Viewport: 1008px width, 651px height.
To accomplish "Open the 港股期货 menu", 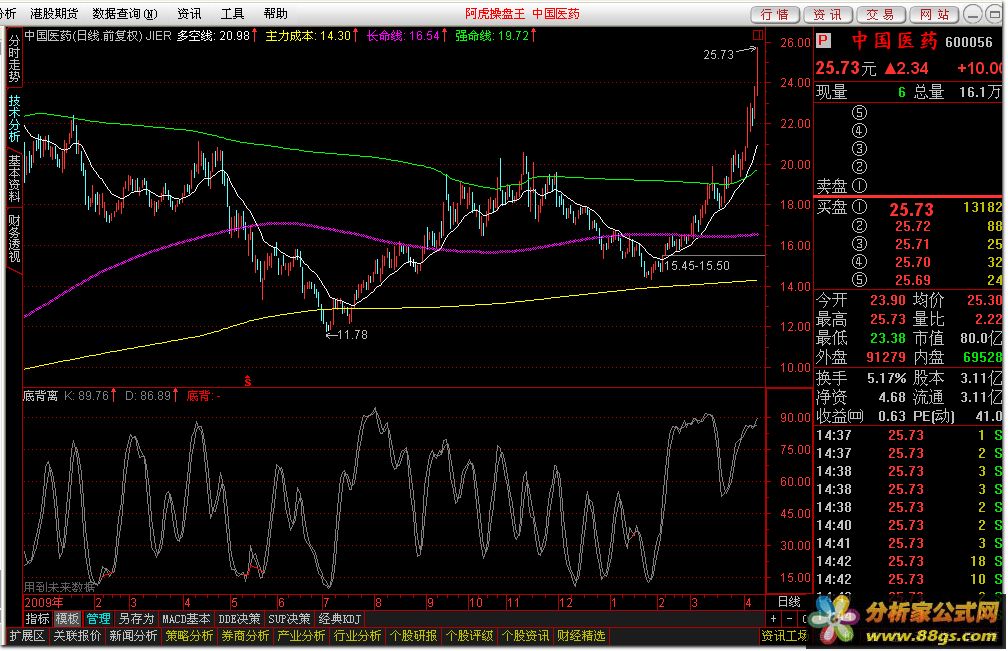I will [x=55, y=13].
